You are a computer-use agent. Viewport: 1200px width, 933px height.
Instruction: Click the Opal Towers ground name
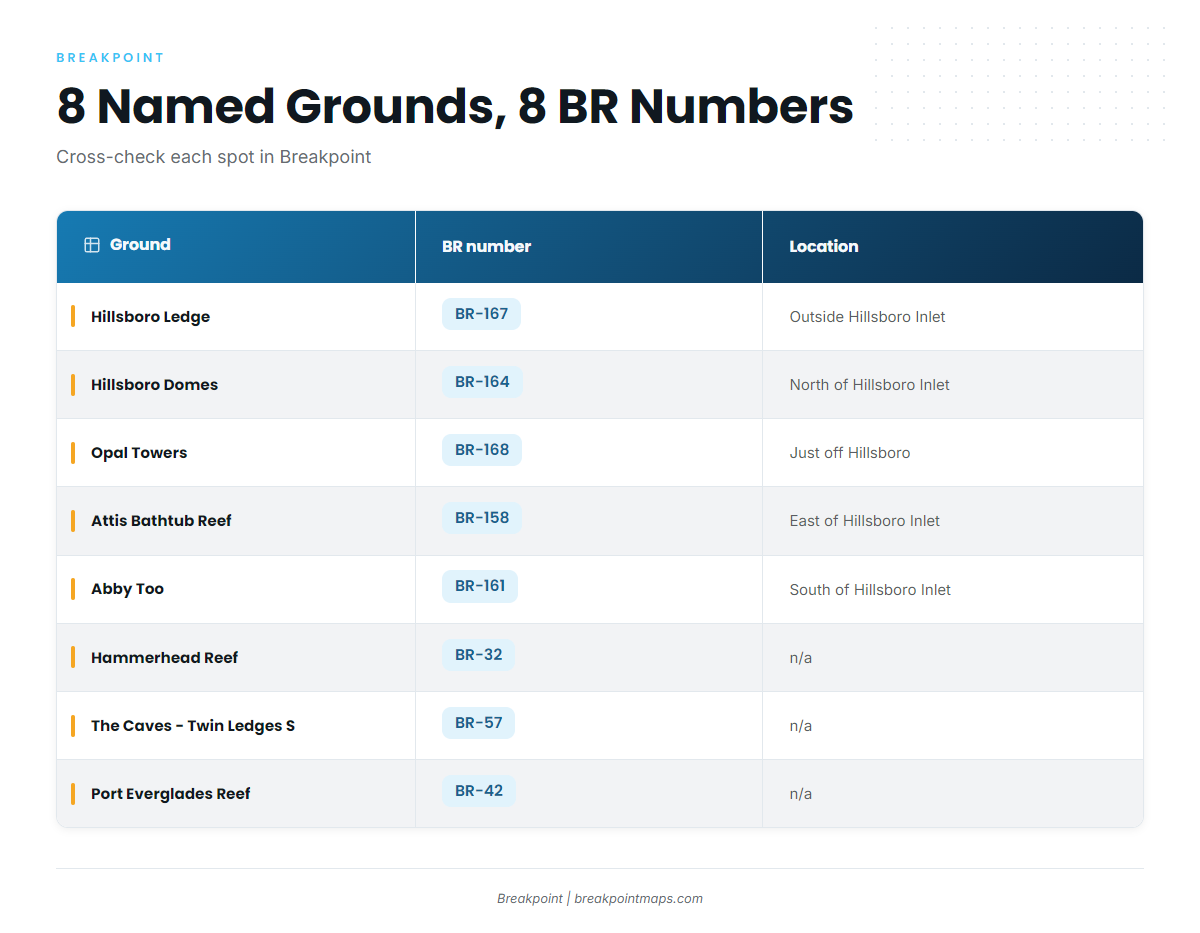[139, 453]
